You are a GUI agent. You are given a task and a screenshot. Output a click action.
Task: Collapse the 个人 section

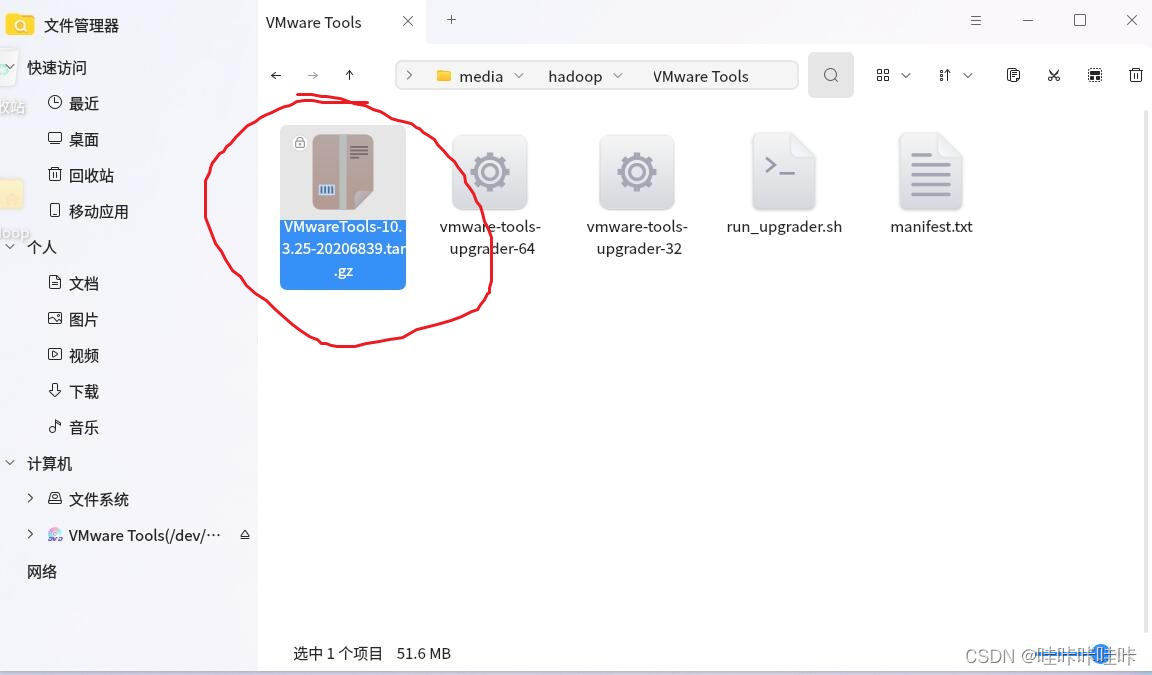point(10,247)
